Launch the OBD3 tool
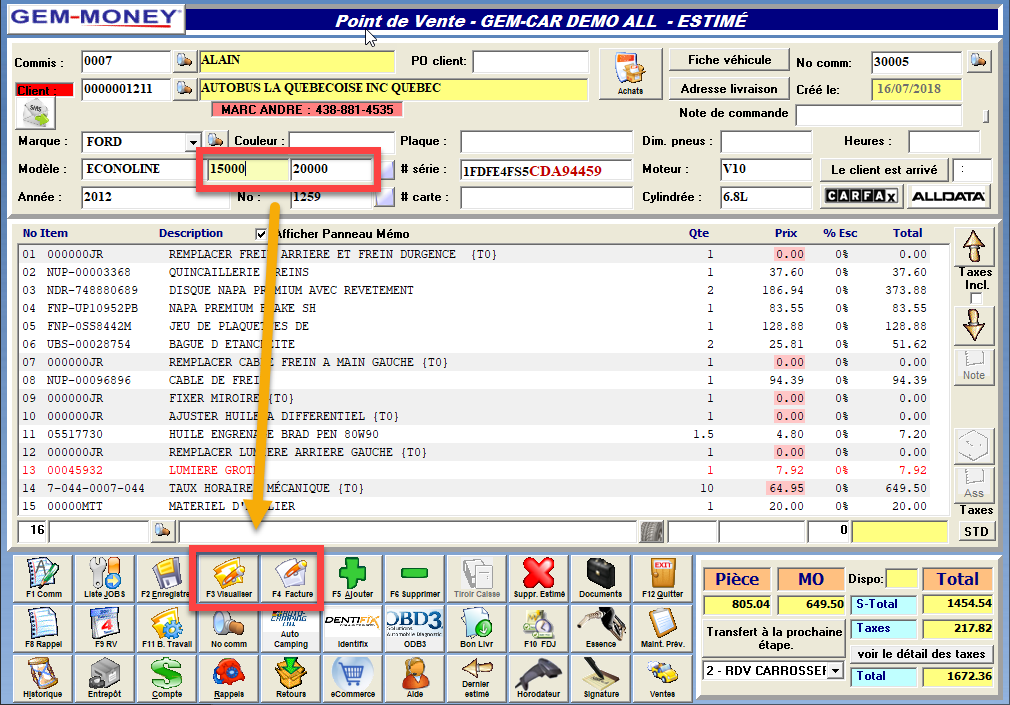This screenshot has width=1010, height=705. pyautogui.click(x=415, y=627)
